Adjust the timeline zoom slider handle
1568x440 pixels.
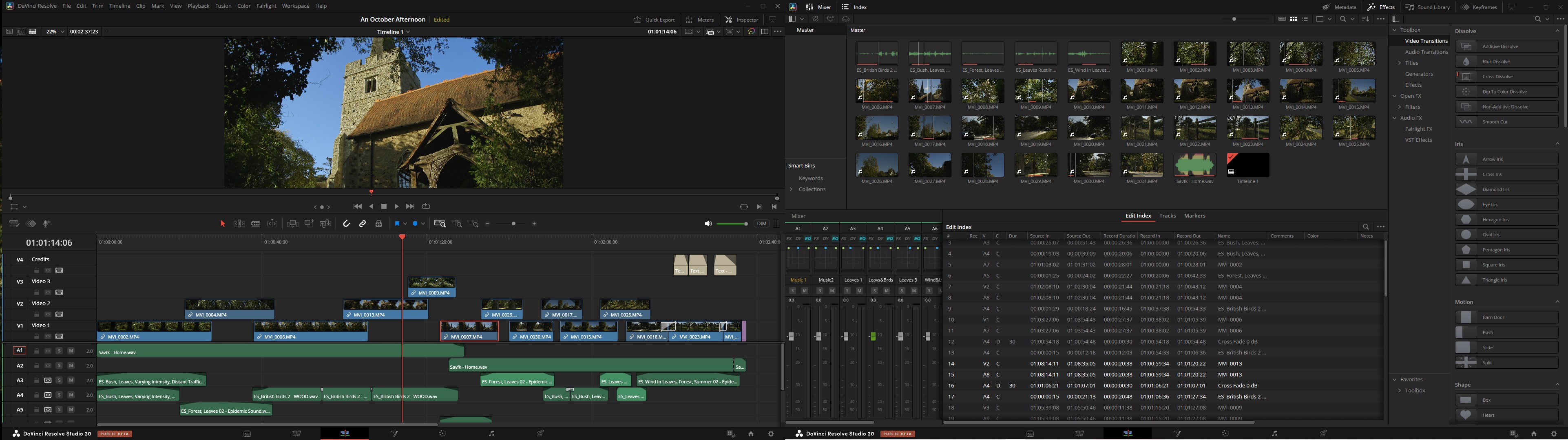pyautogui.click(x=514, y=224)
